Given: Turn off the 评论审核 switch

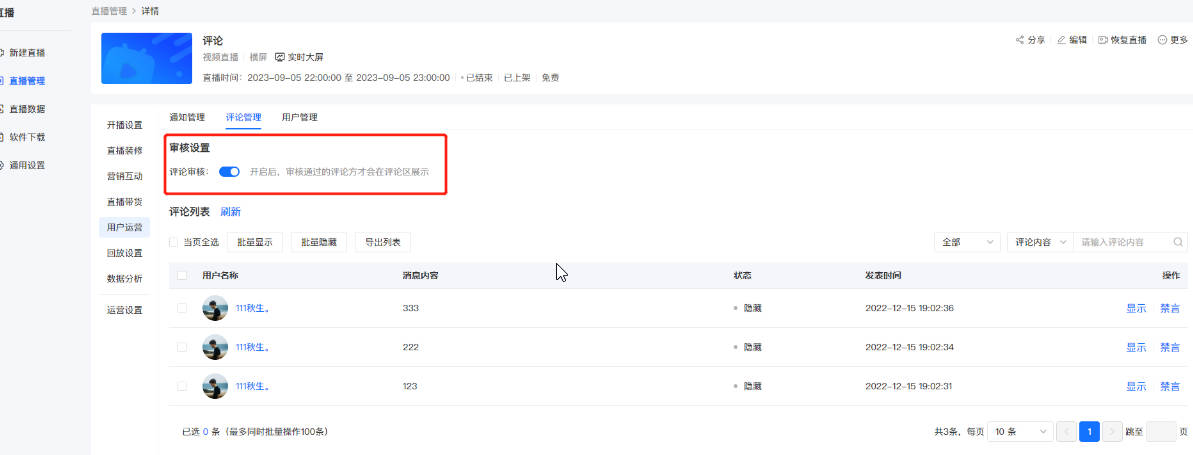Looking at the screenshot, I should (x=229, y=172).
